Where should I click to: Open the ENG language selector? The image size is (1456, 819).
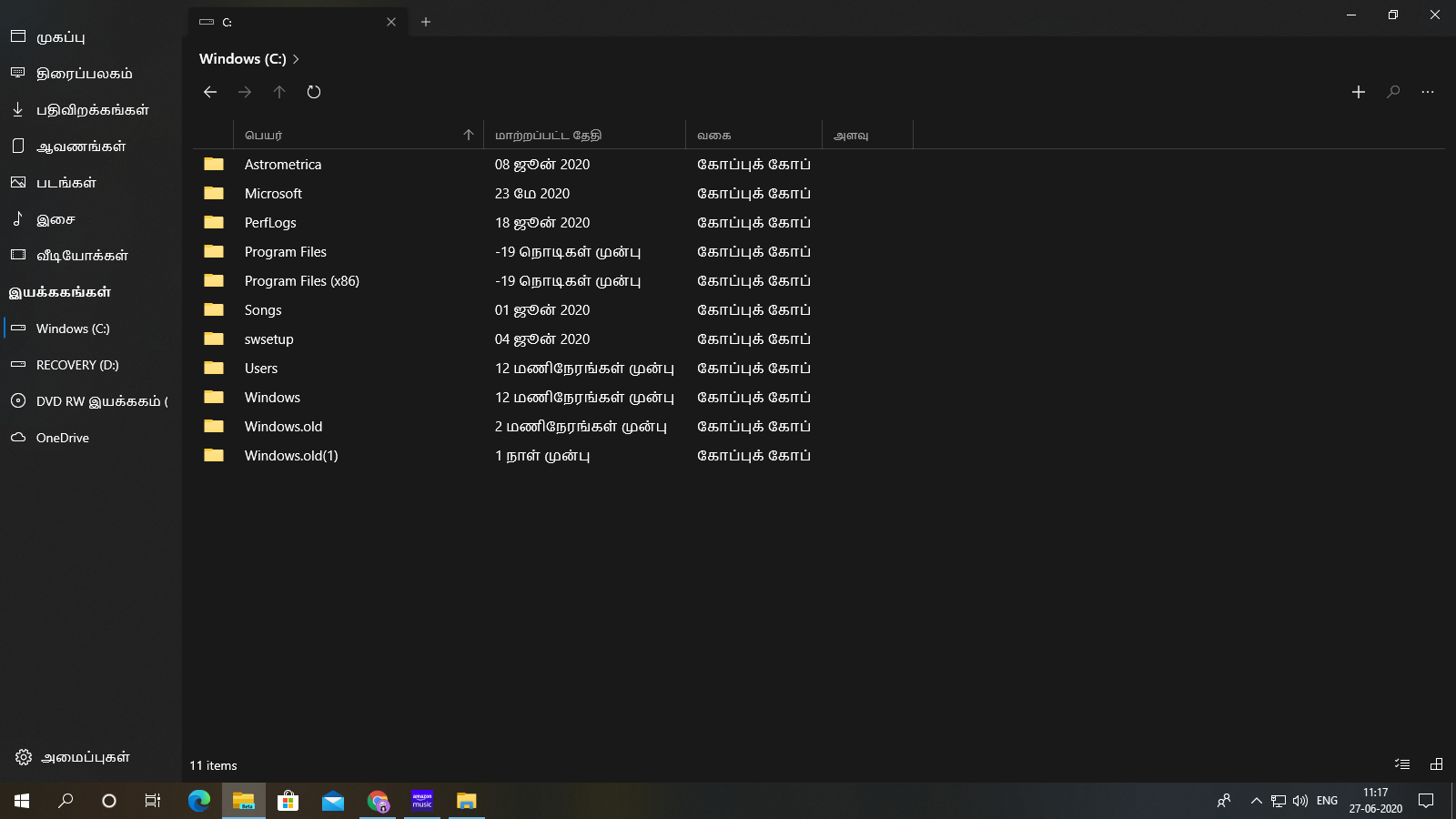tap(1326, 802)
